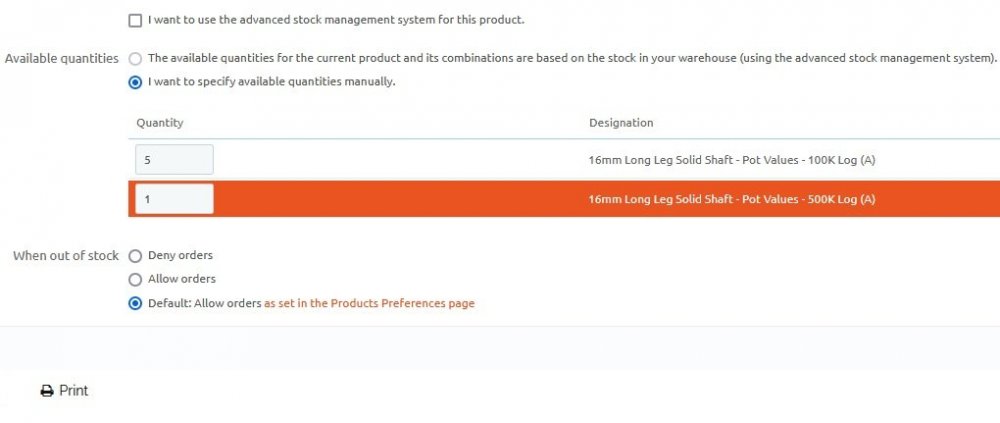Click the advanced stock management system label text

336,20
